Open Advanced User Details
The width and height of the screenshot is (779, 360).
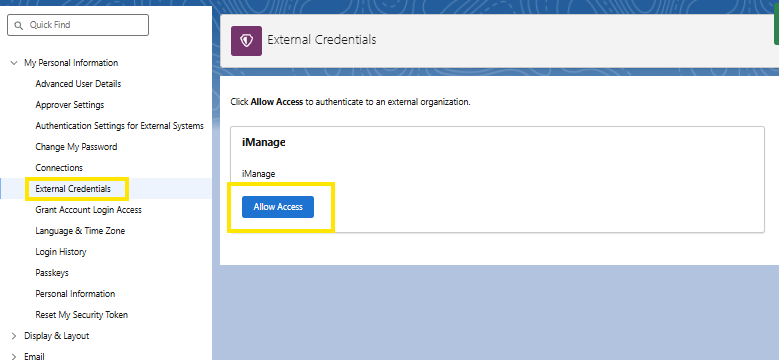pos(78,84)
